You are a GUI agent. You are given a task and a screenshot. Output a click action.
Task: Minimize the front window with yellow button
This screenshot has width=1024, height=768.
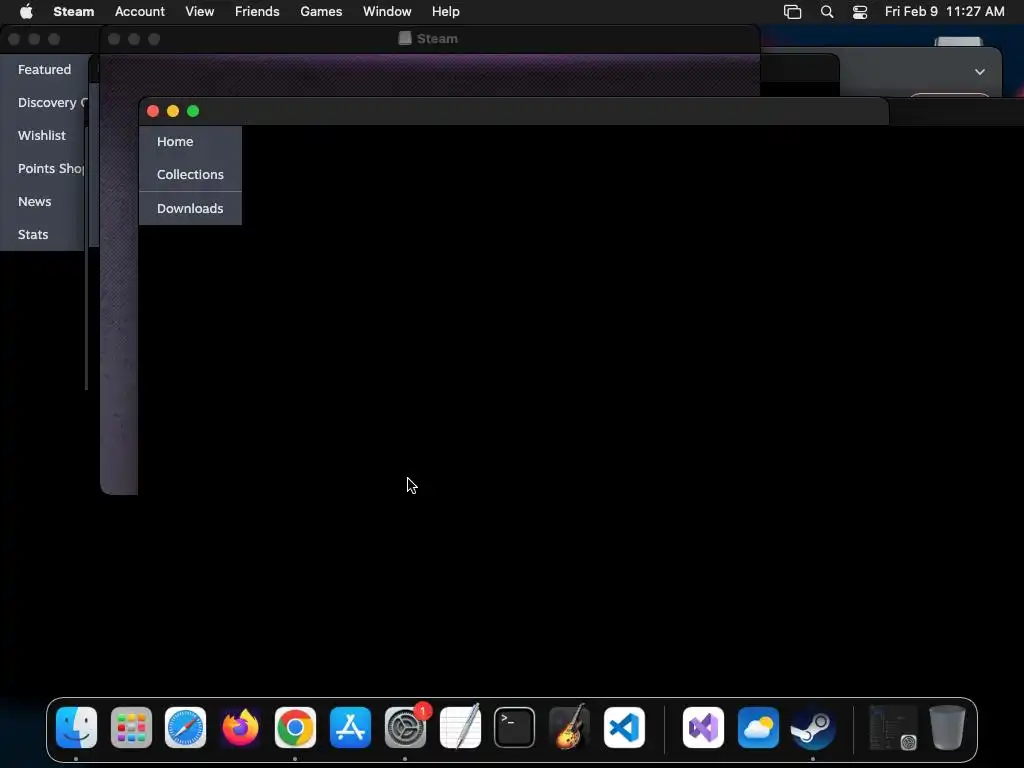coord(173,111)
